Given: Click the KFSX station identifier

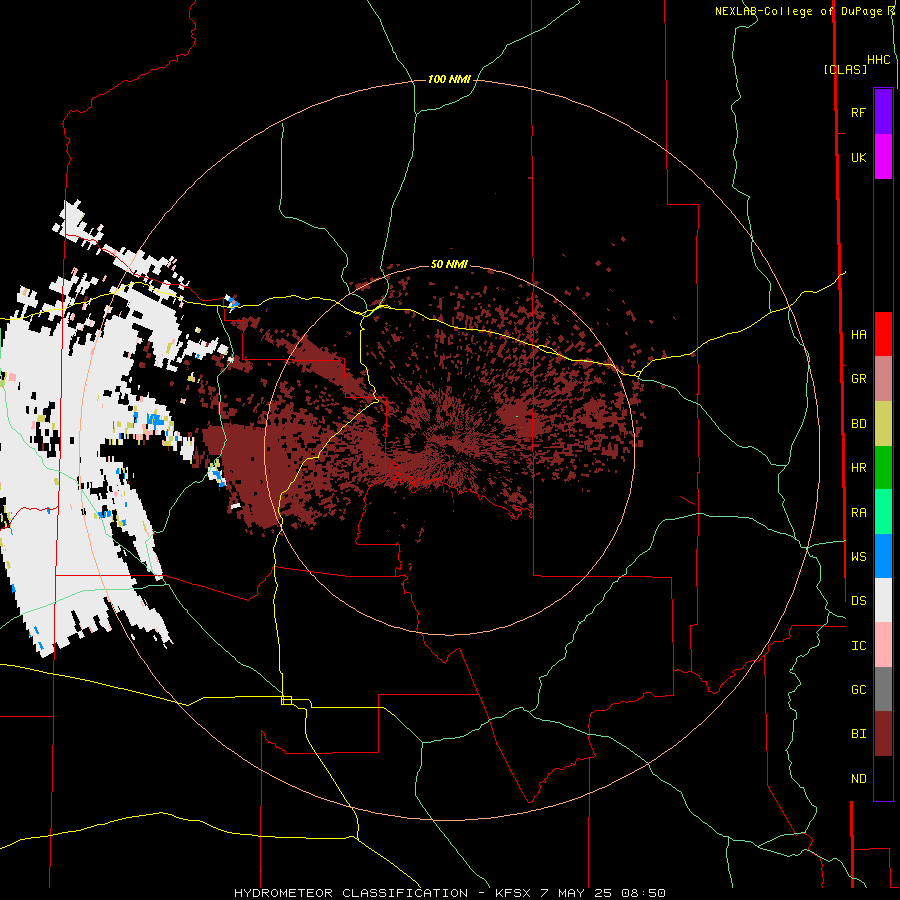Looking at the screenshot, I should 513,893.
